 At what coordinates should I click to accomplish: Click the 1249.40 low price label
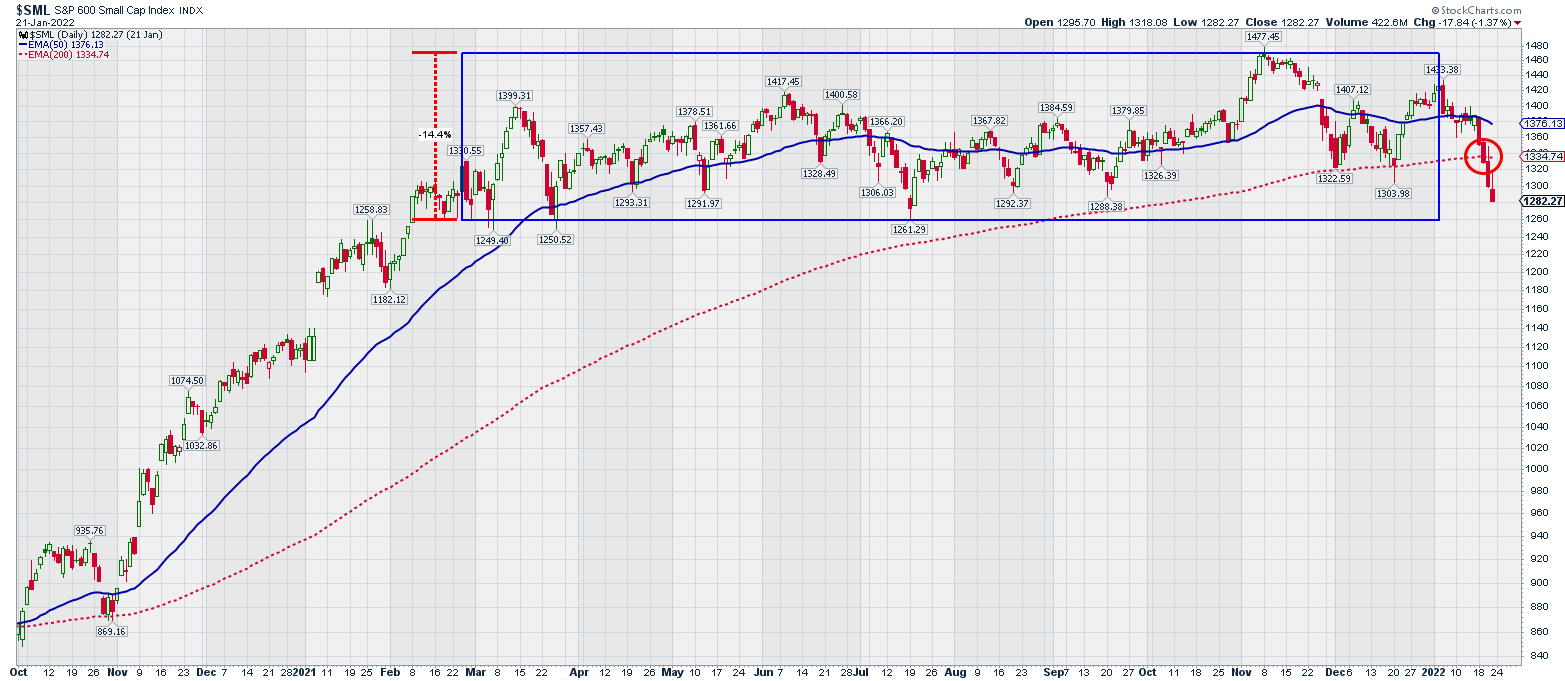point(492,240)
